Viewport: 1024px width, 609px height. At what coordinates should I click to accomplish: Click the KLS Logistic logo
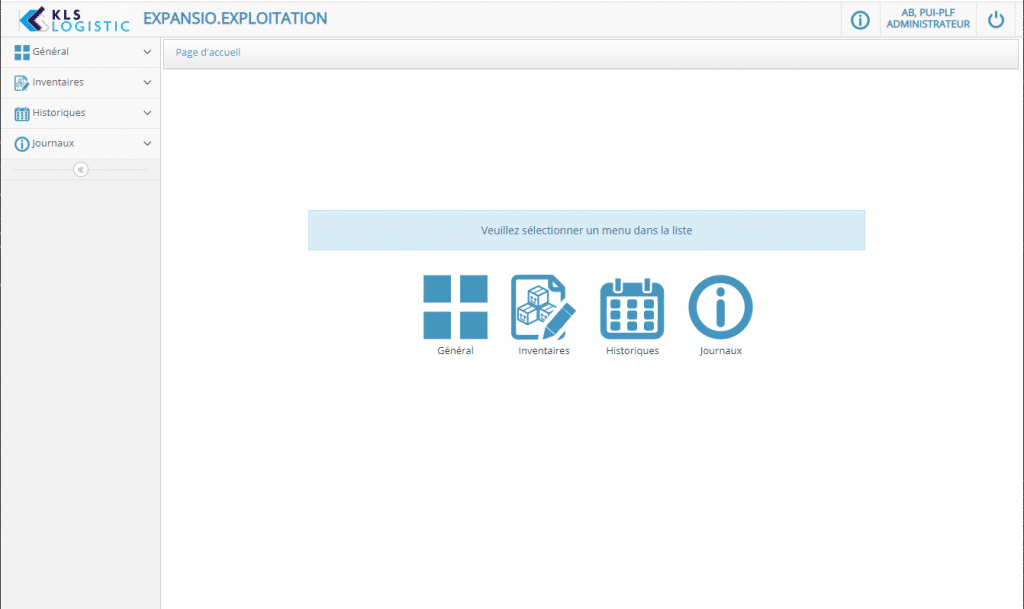[x=74, y=20]
